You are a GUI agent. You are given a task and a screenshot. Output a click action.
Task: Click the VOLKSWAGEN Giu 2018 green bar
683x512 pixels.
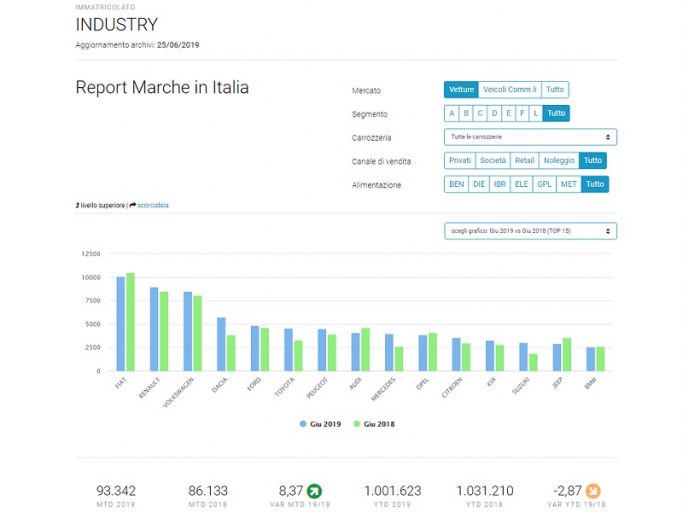198,333
